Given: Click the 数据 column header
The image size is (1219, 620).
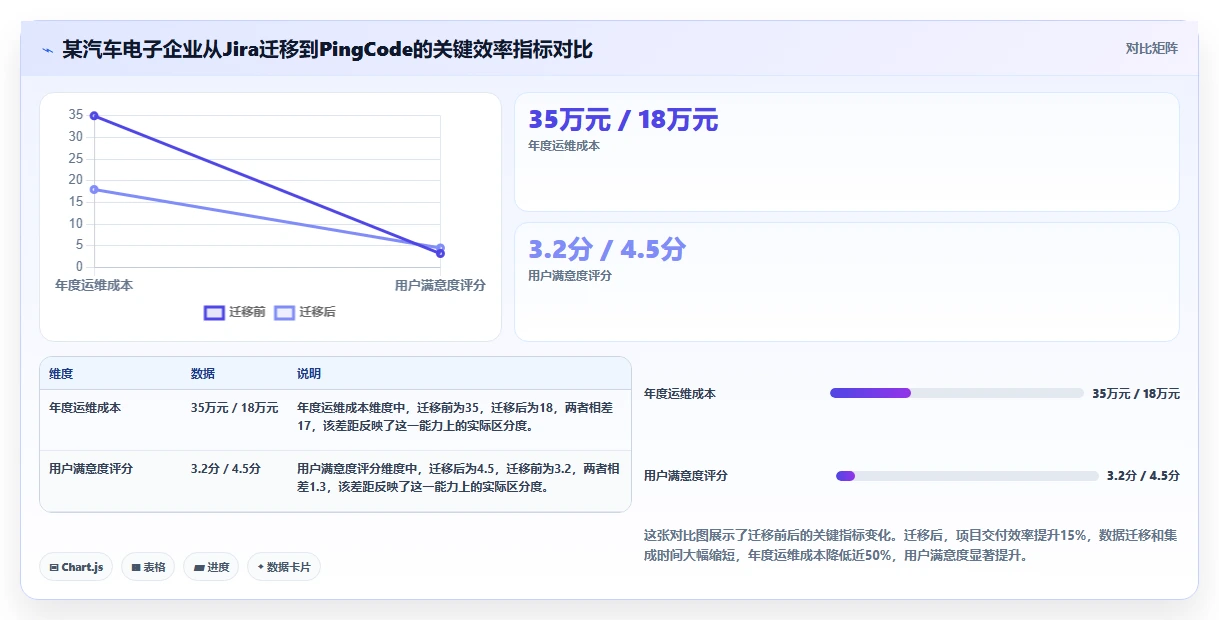Looking at the screenshot, I should [203, 374].
